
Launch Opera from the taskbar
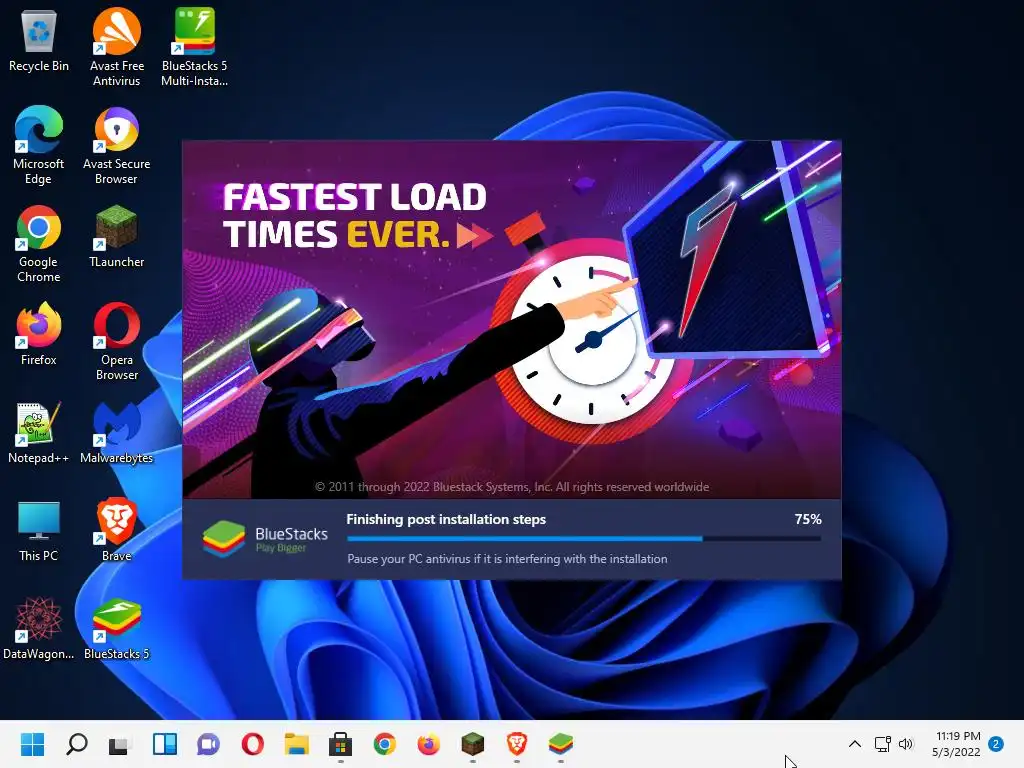point(253,744)
